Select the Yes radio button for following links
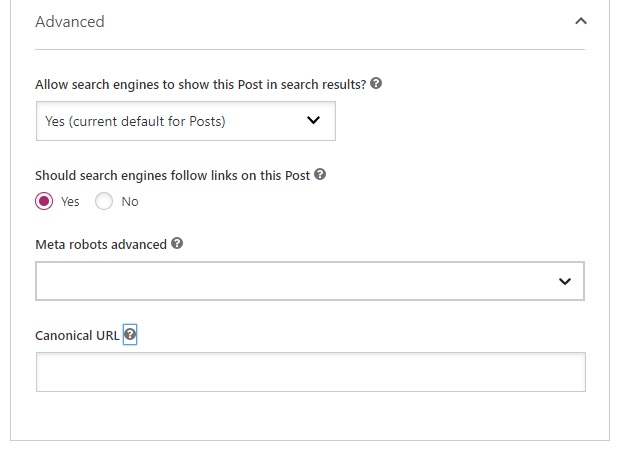 (44, 201)
